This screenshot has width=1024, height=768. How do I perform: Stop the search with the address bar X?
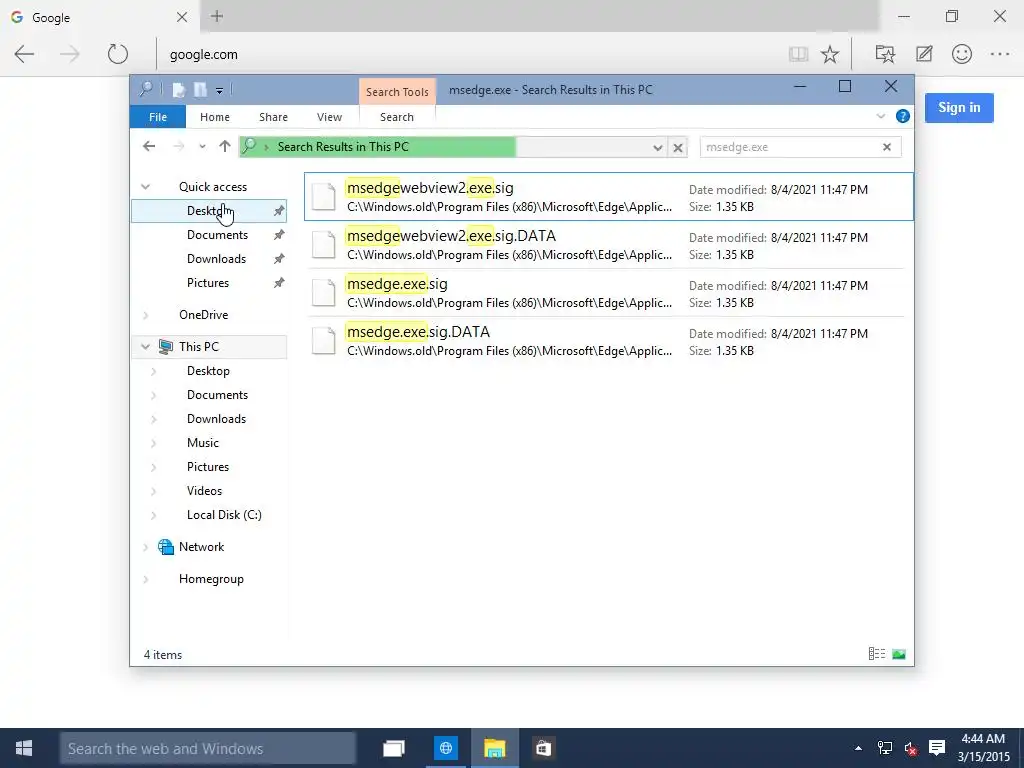(x=678, y=148)
